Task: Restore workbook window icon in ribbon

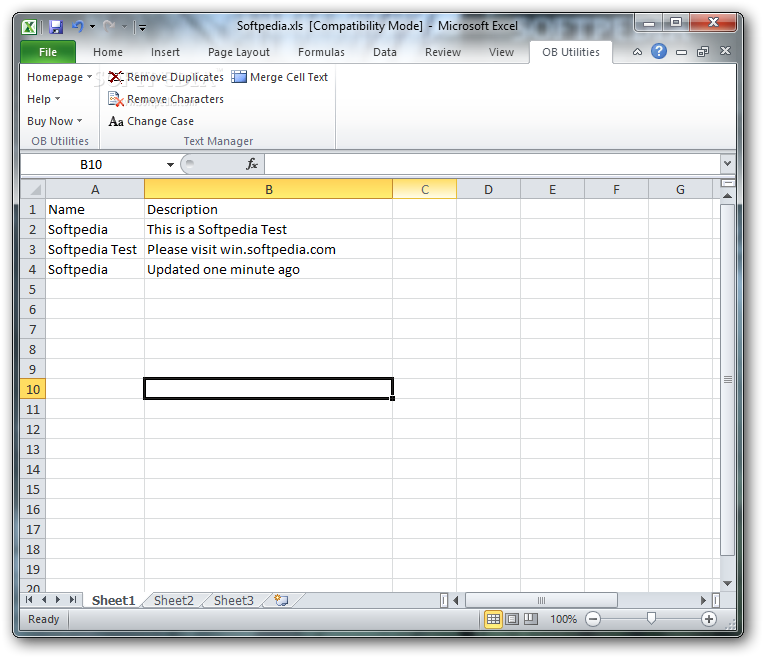Action: (x=703, y=52)
